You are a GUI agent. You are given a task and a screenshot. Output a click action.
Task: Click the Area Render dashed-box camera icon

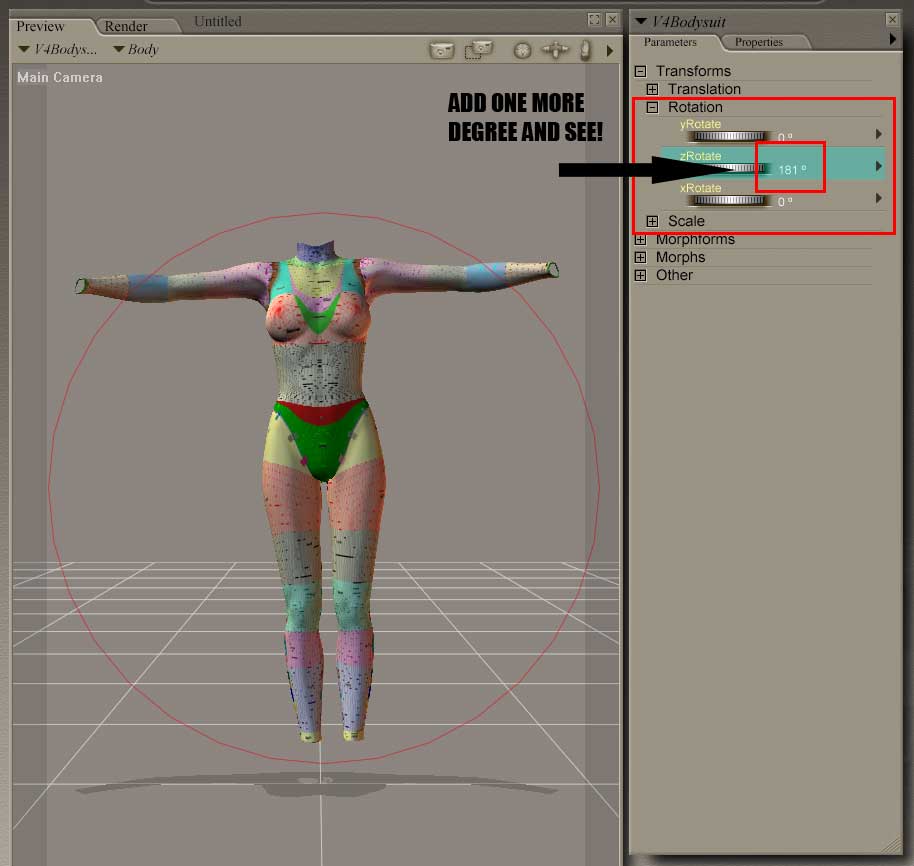tap(480, 50)
